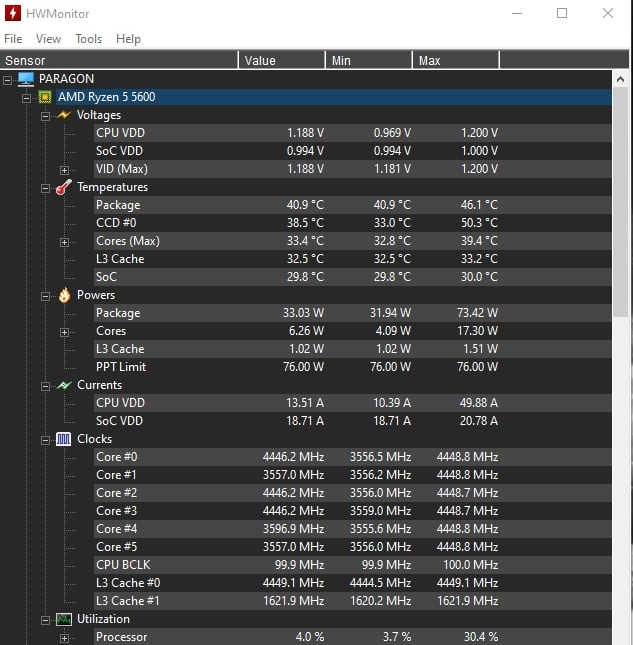Image resolution: width=633 pixels, height=645 pixels.
Task: Collapse the AMD Ryzen 5 5600 node
Action: pos(26,98)
